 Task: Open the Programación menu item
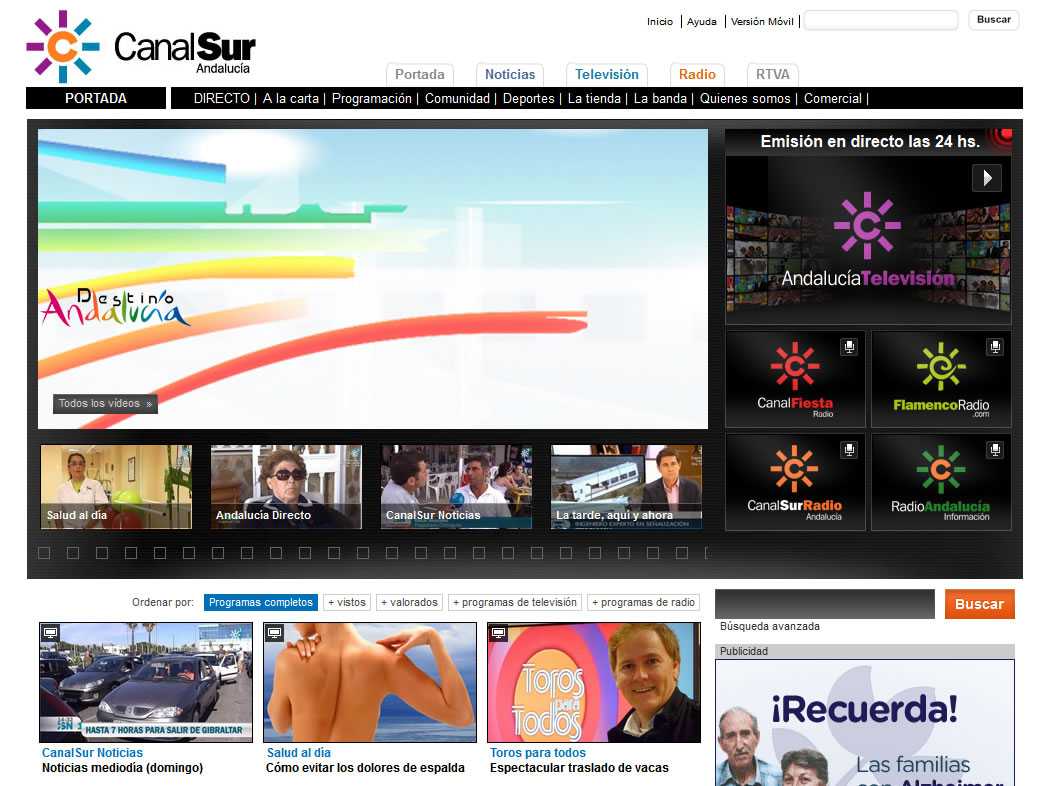click(372, 98)
